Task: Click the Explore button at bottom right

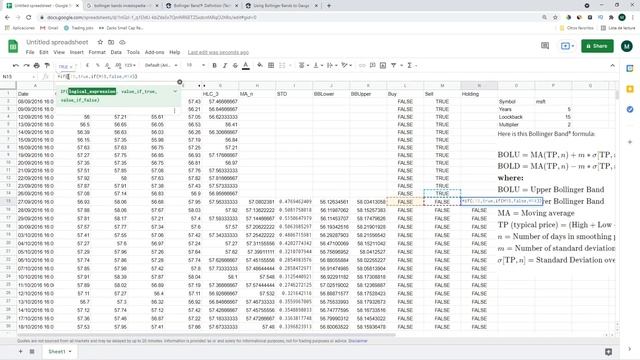Action: point(609,351)
